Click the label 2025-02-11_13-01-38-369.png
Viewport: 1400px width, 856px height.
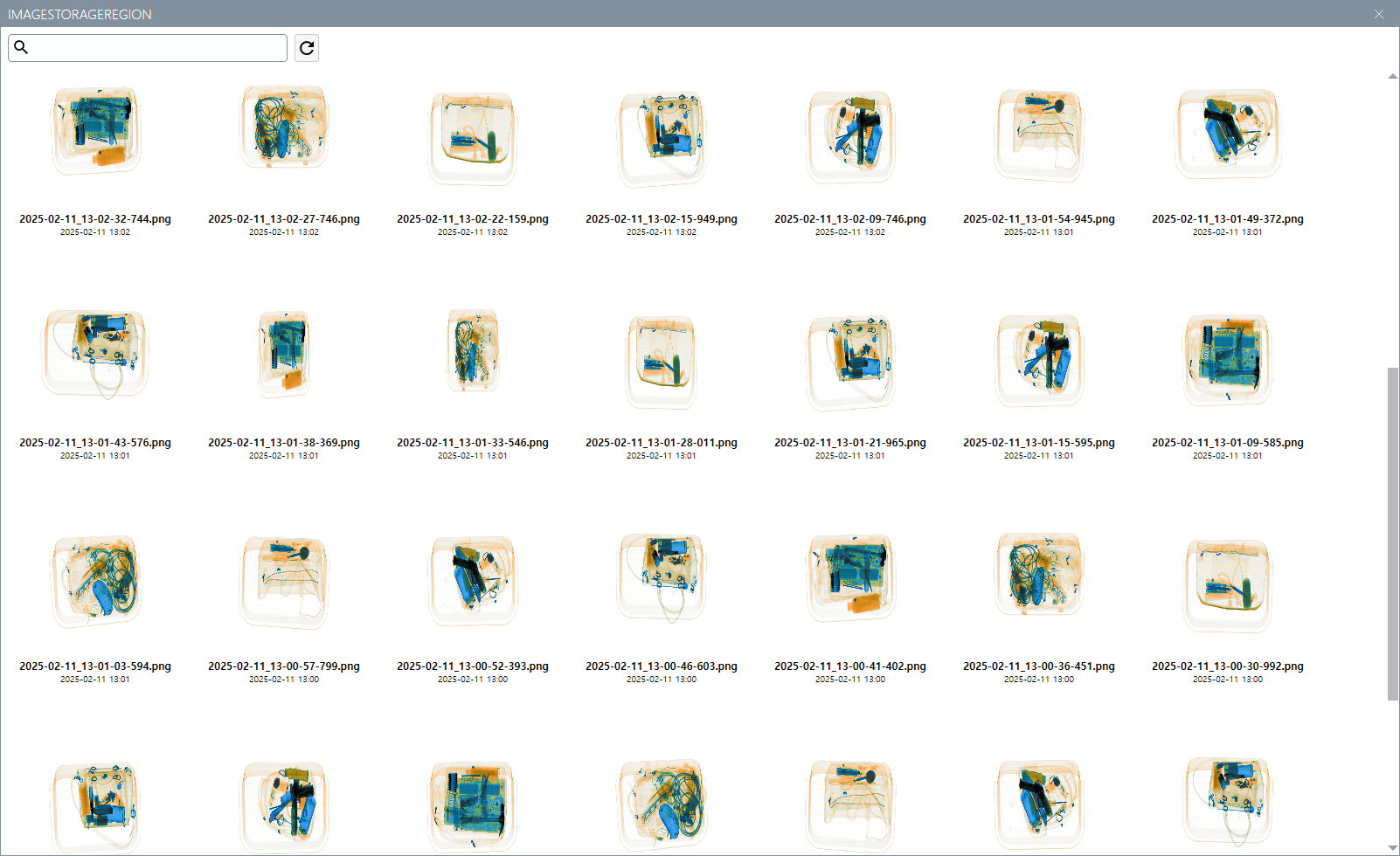click(284, 443)
